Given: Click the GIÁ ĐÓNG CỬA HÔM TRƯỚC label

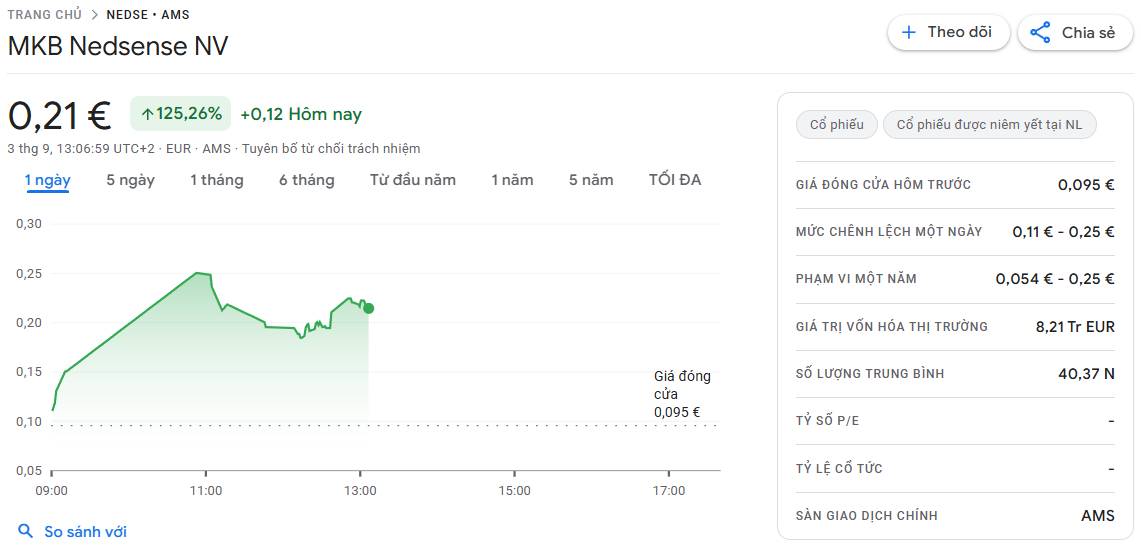Looking at the screenshot, I should coord(883,185).
